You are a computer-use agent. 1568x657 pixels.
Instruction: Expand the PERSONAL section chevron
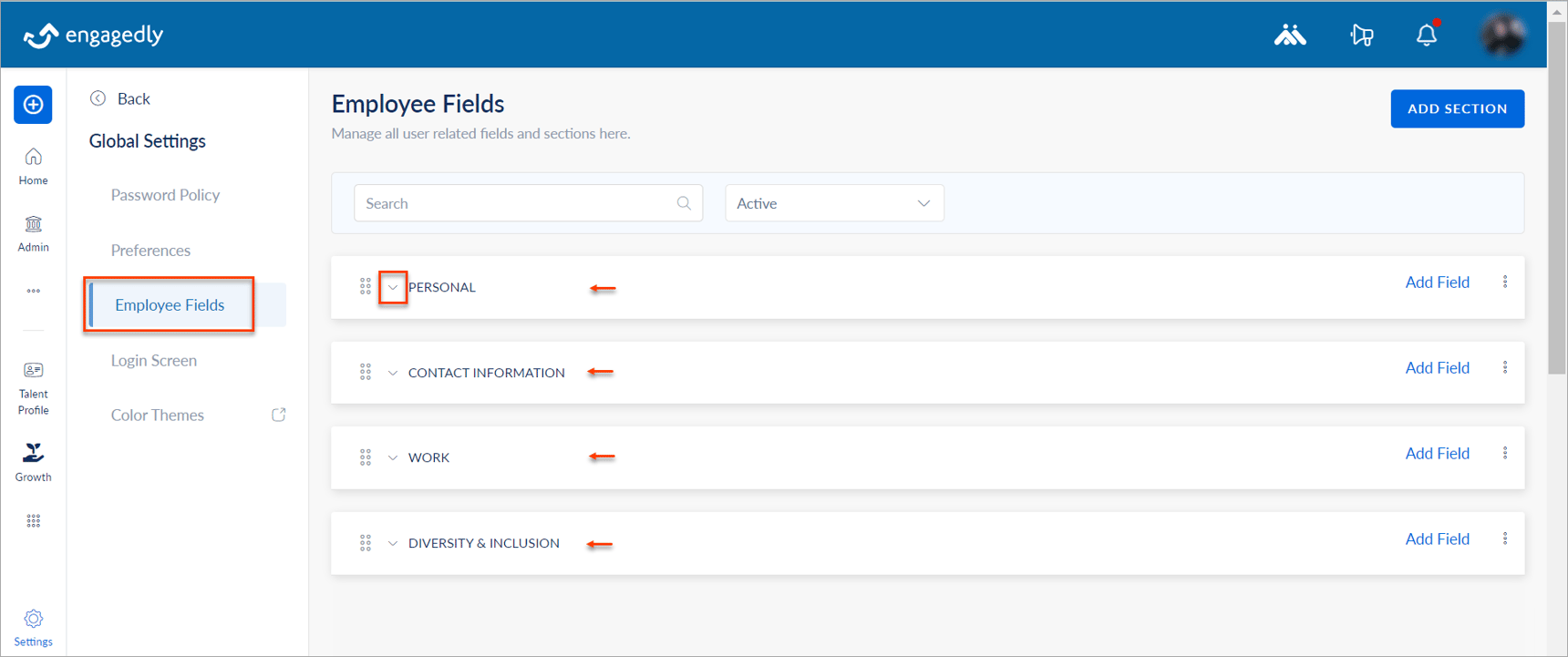tap(393, 287)
